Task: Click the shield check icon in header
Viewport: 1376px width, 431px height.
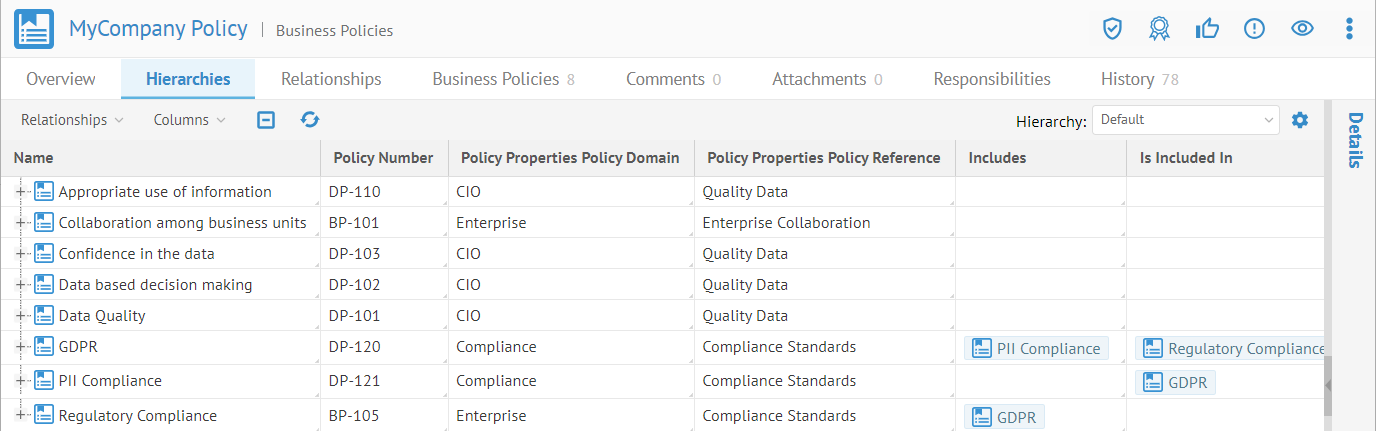Action: (1112, 29)
